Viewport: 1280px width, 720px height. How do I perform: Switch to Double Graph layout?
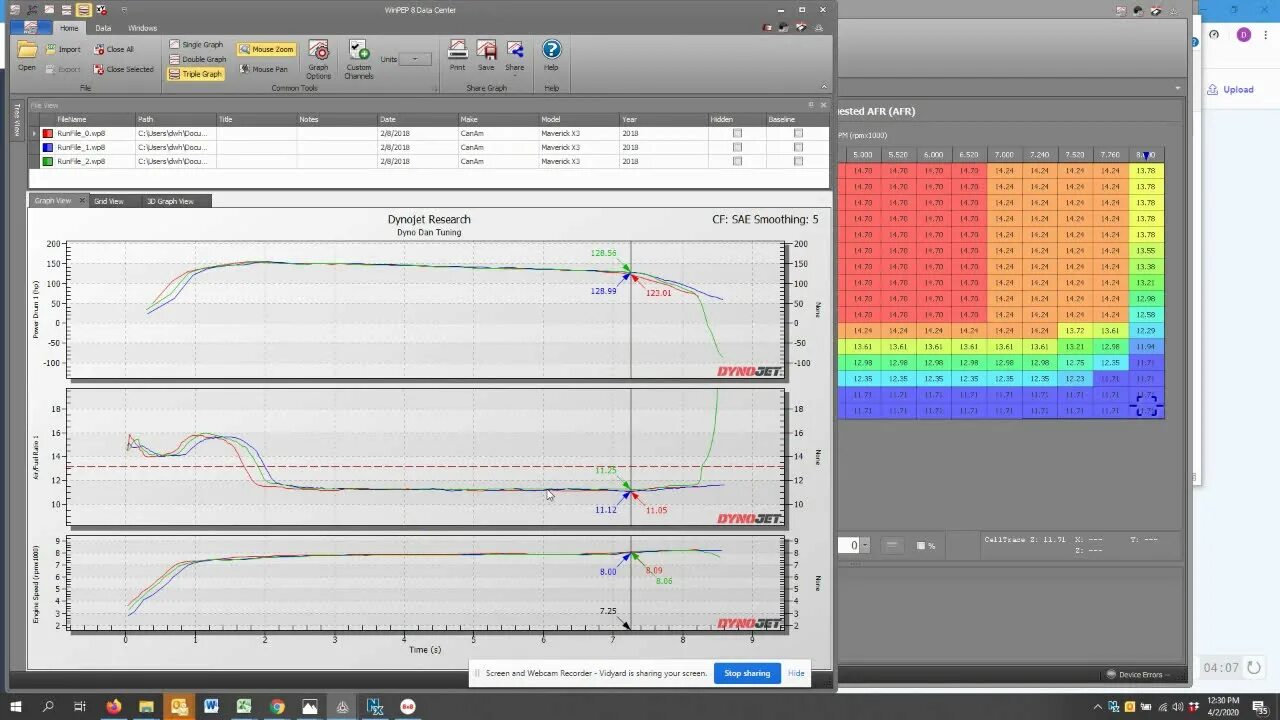pyautogui.click(x=196, y=59)
